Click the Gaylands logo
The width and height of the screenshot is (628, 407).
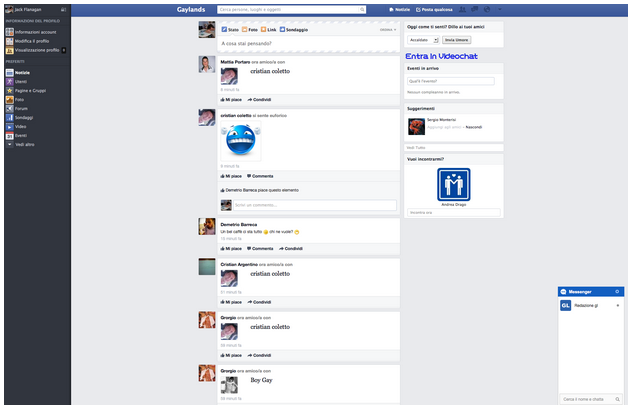click(191, 9)
